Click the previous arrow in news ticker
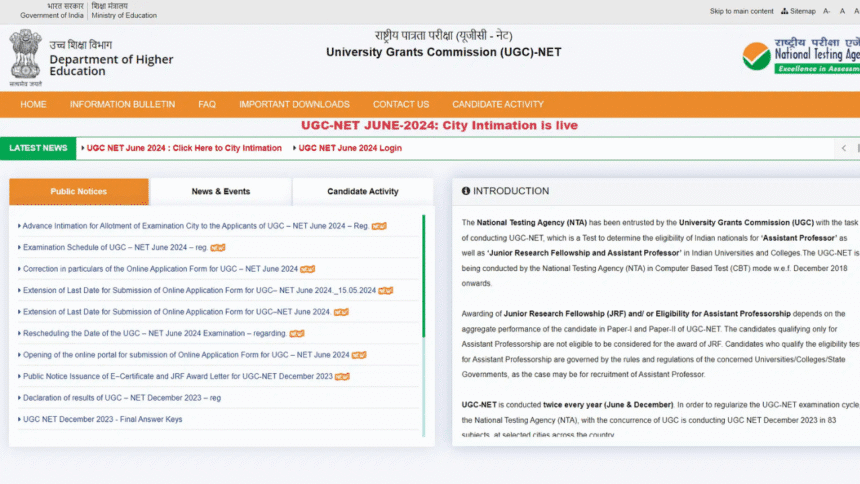This screenshot has height=484, width=860. pos(844,148)
